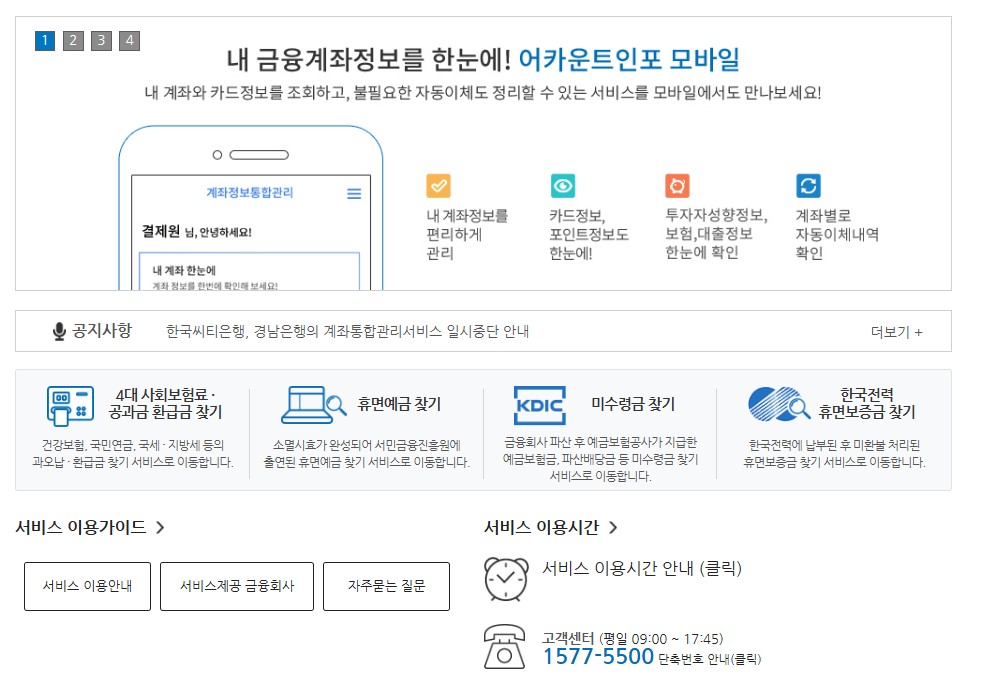Open 휴면예금 찾기 via the laptop icon
The image size is (987, 681).
pos(306,402)
